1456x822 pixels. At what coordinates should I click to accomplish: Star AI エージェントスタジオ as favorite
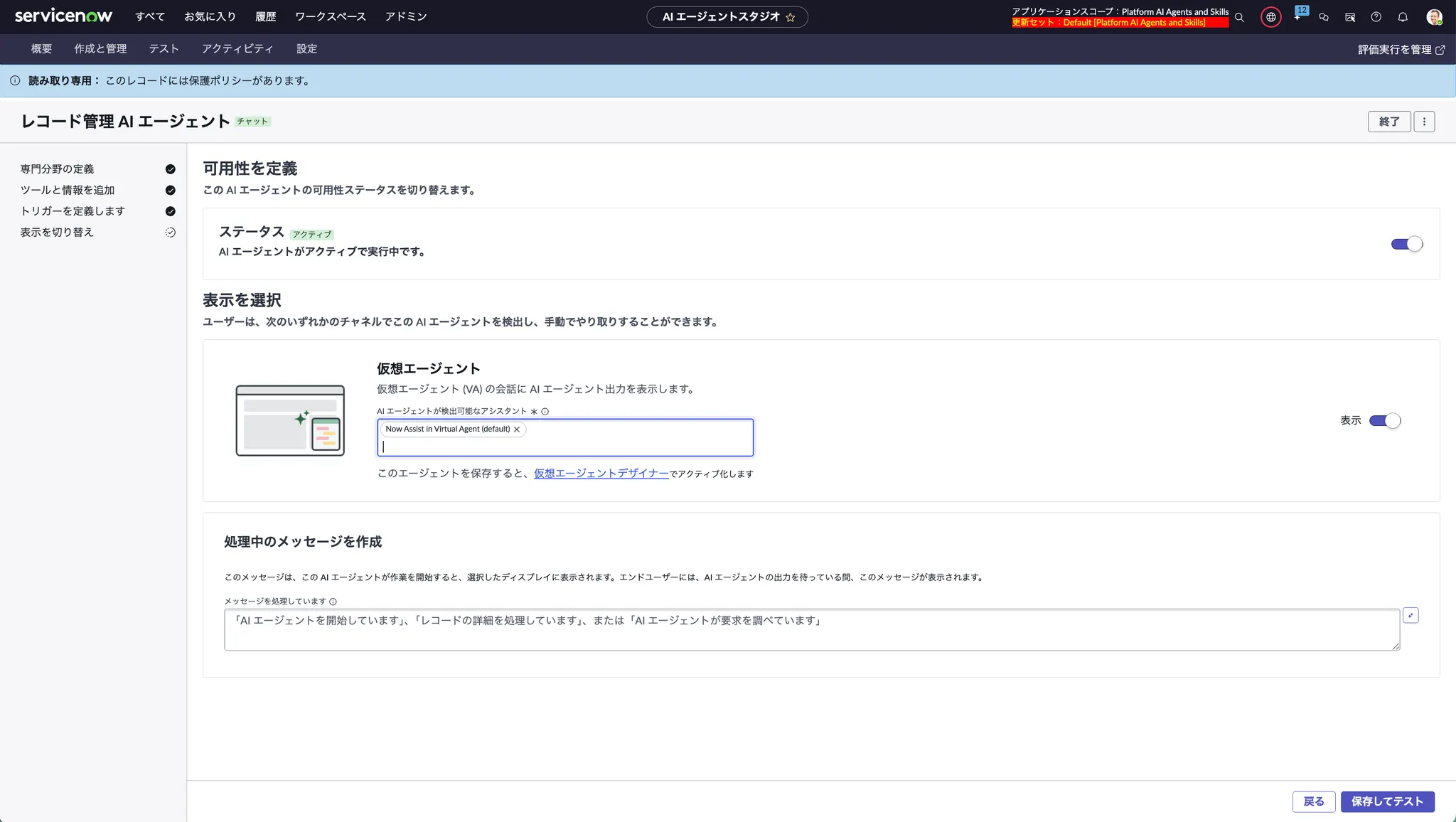[791, 17]
